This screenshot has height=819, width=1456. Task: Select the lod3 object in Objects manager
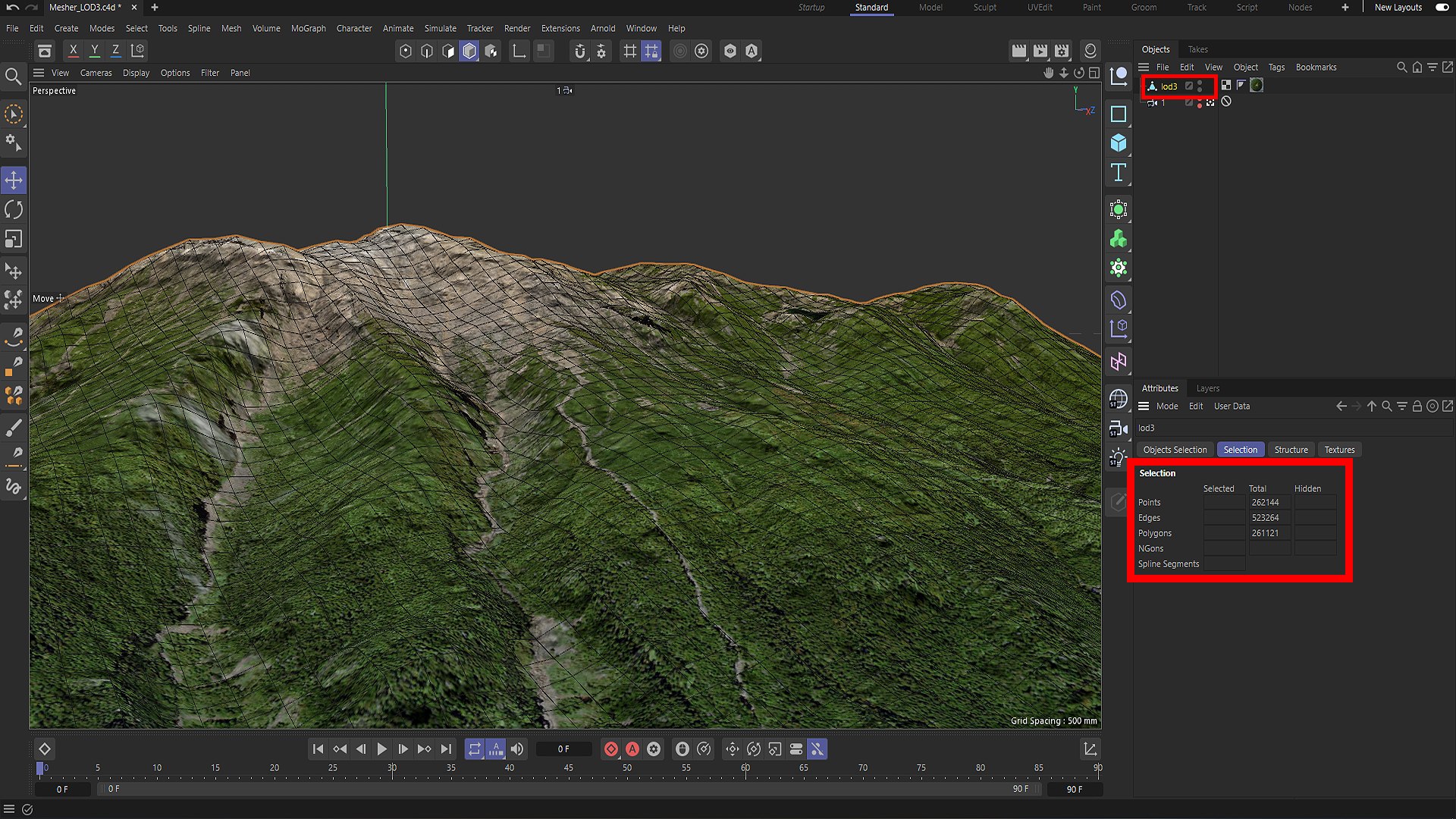click(1169, 86)
